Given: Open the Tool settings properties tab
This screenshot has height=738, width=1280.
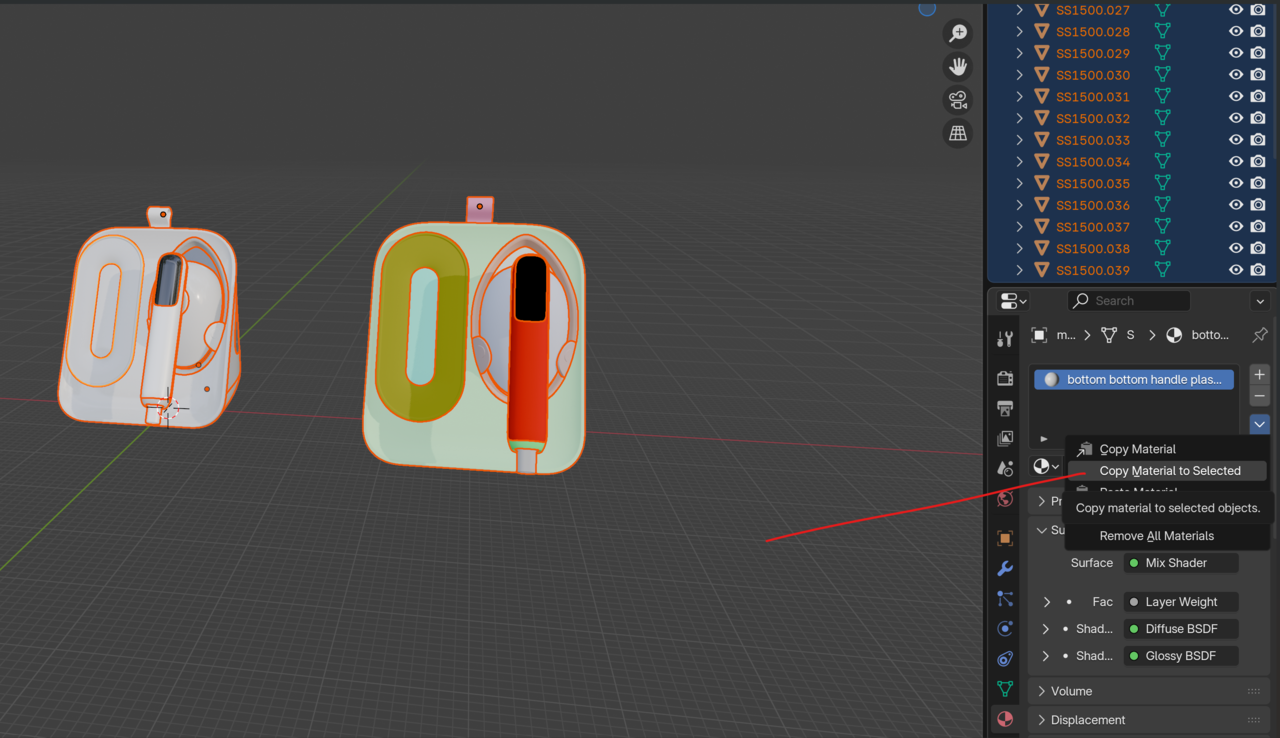Looking at the screenshot, I should click(x=1005, y=339).
